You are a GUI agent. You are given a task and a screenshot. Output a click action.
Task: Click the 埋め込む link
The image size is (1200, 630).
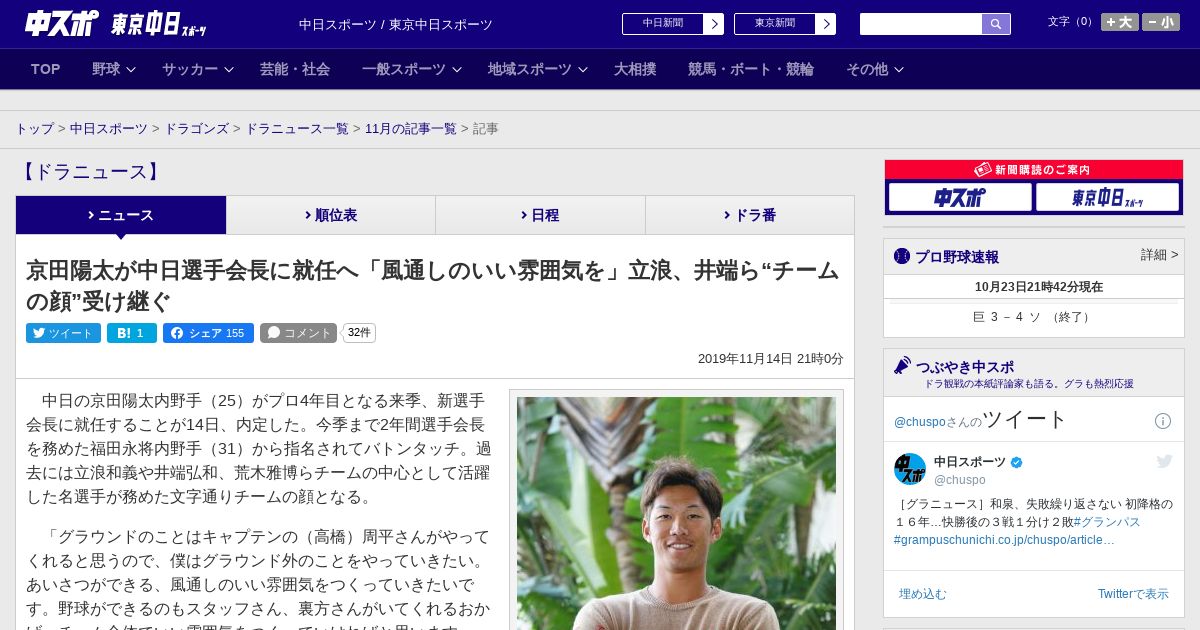coord(922,594)
